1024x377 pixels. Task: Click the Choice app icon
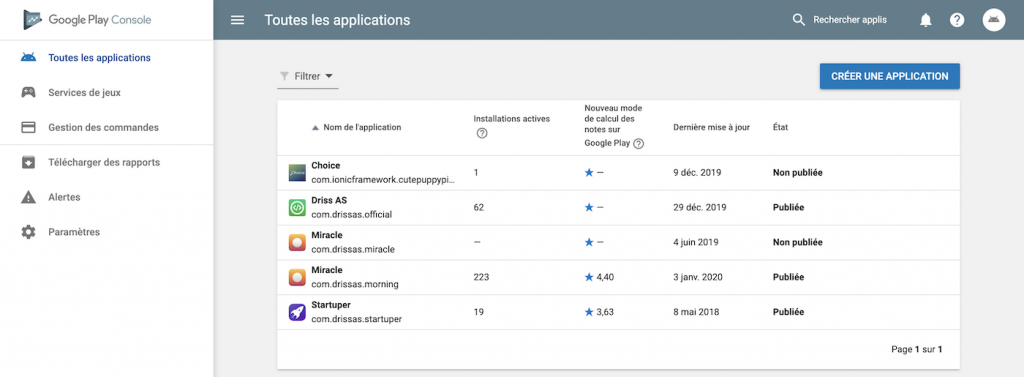[297, 173]
